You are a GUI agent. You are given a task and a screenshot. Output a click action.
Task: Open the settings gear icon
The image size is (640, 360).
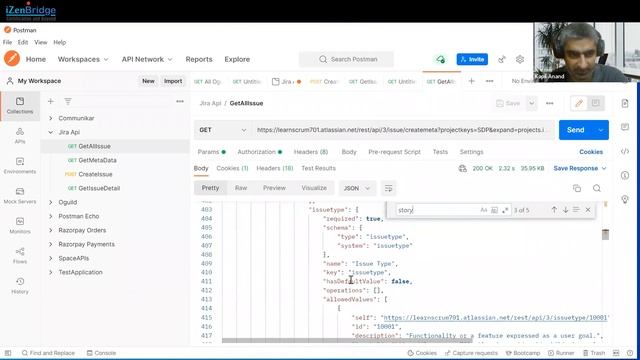pyautogui.click(x=520, y=59)
